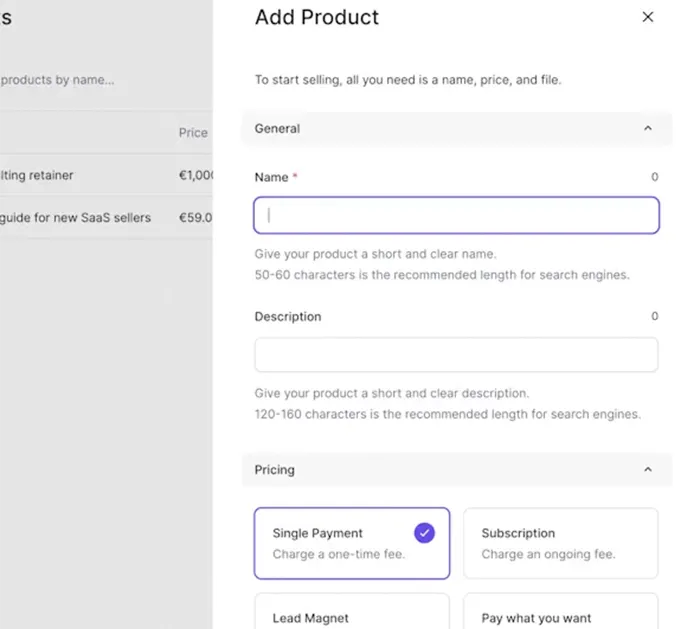Open the guide for new SaaS sellers row

[76, 217]
